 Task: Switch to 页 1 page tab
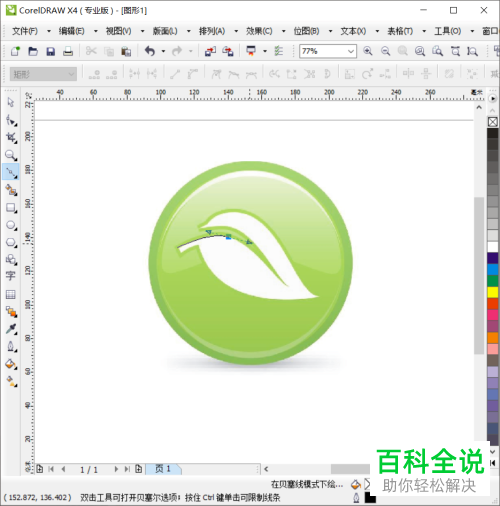pyautogui.click(x=163, y=469)
